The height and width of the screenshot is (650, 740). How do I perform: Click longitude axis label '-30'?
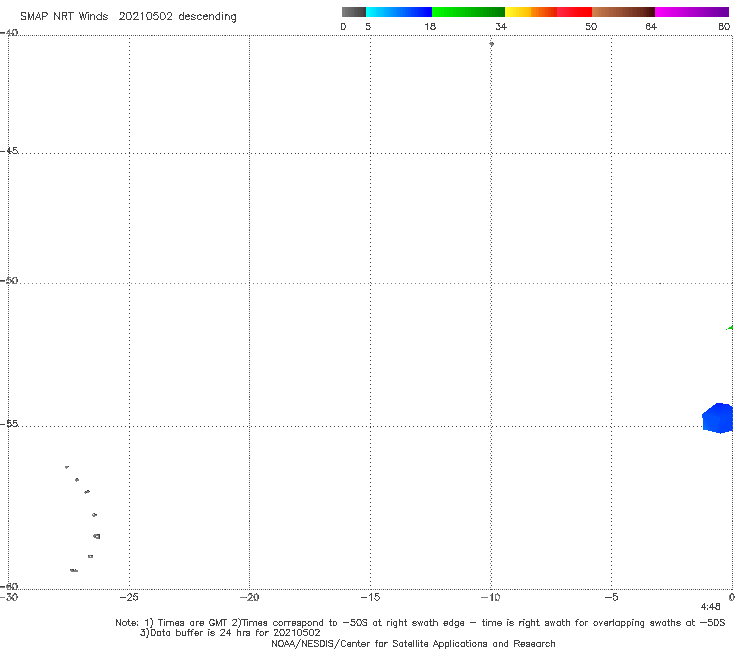[9, 597]
